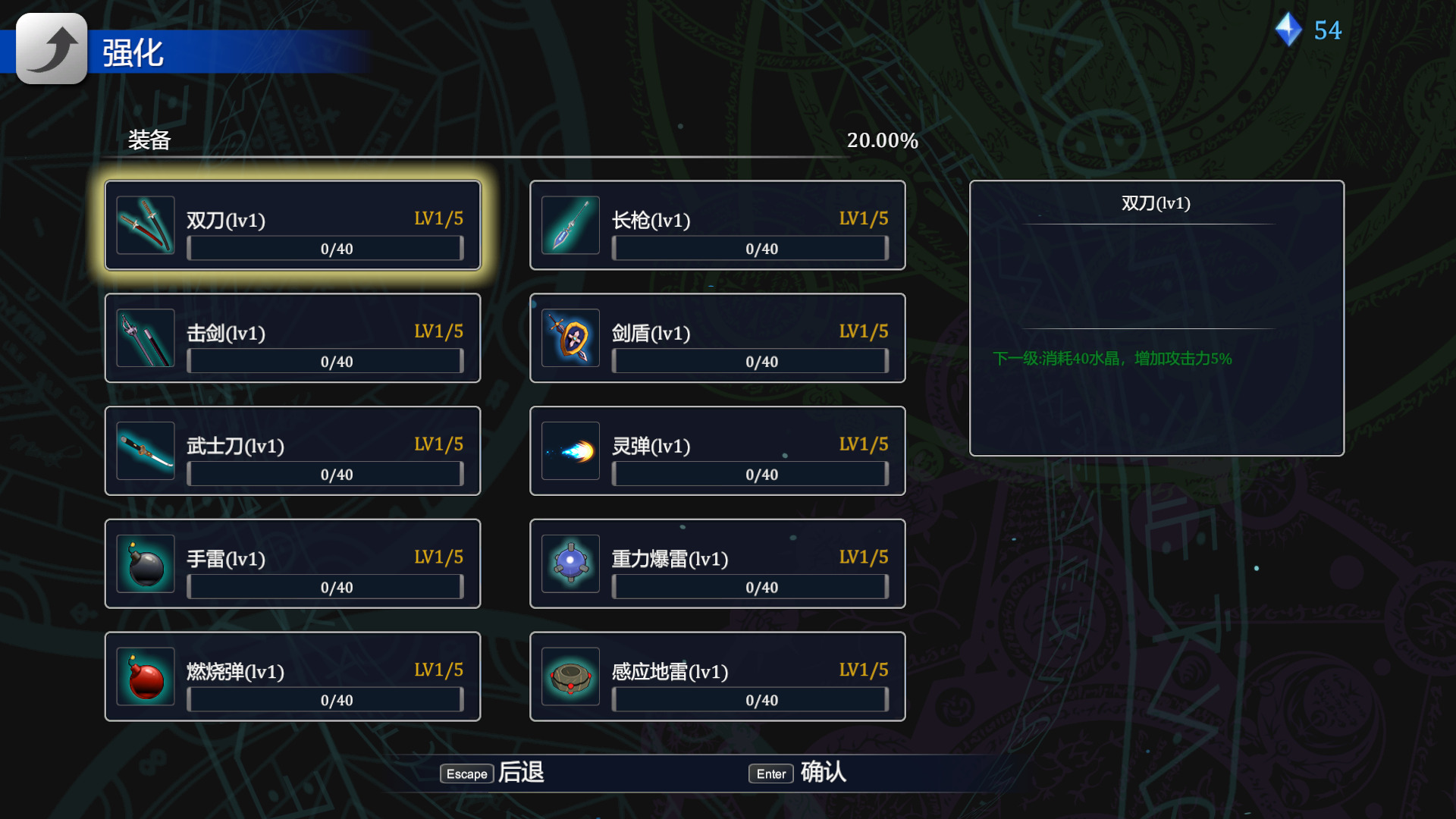Image resolution: width=1456 pixels, height=819 pixels.
Task: Click the 长枪 LV1/5 level indicator
Action: click(863, 219)
